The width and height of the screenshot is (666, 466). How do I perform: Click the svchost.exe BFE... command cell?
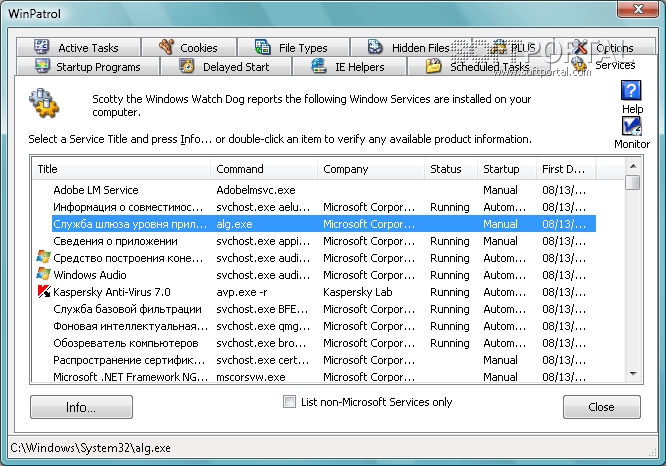point(262,309)
